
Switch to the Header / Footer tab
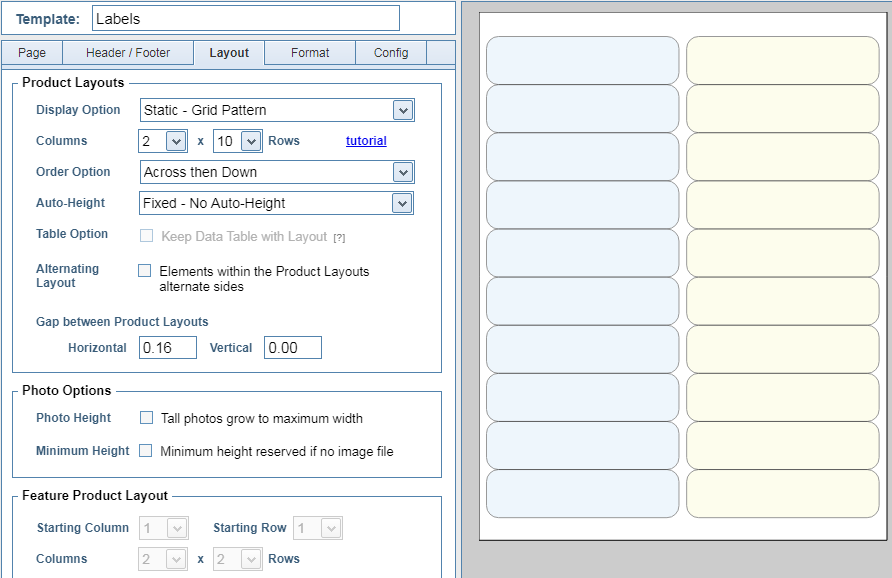128,53
